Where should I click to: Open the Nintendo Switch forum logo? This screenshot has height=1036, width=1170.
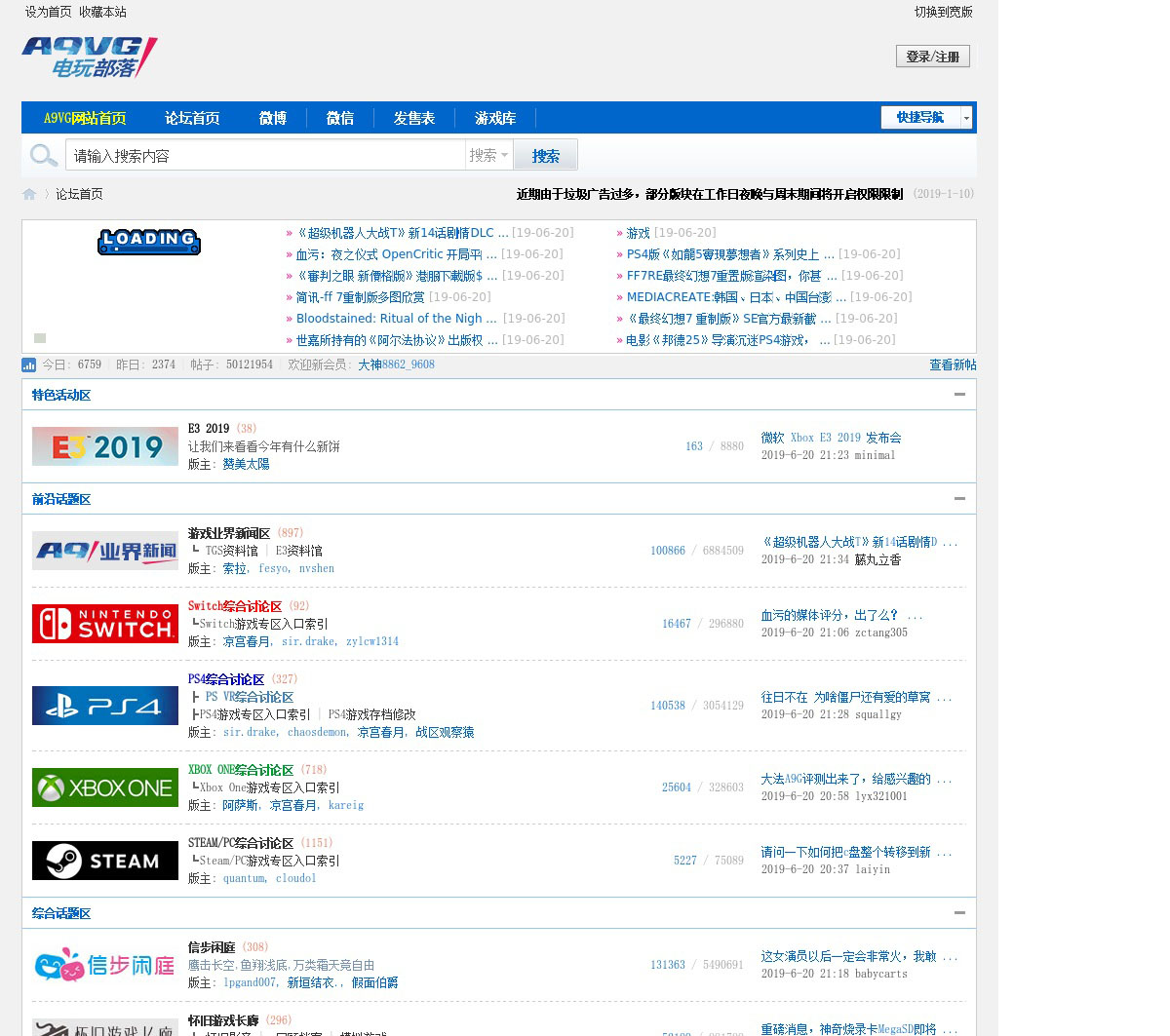point(105,624)
